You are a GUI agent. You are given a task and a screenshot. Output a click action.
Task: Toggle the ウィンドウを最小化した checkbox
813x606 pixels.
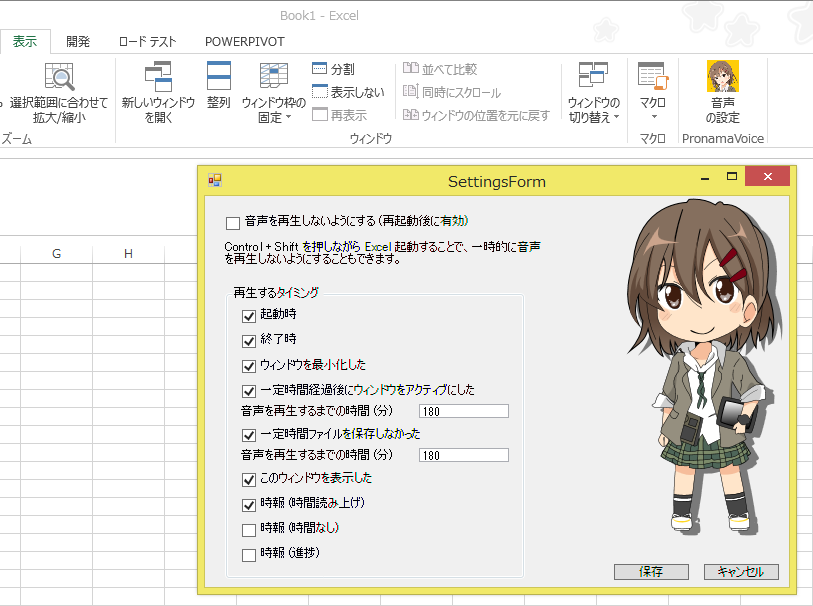pyautogui.click(x=249, y=365)
